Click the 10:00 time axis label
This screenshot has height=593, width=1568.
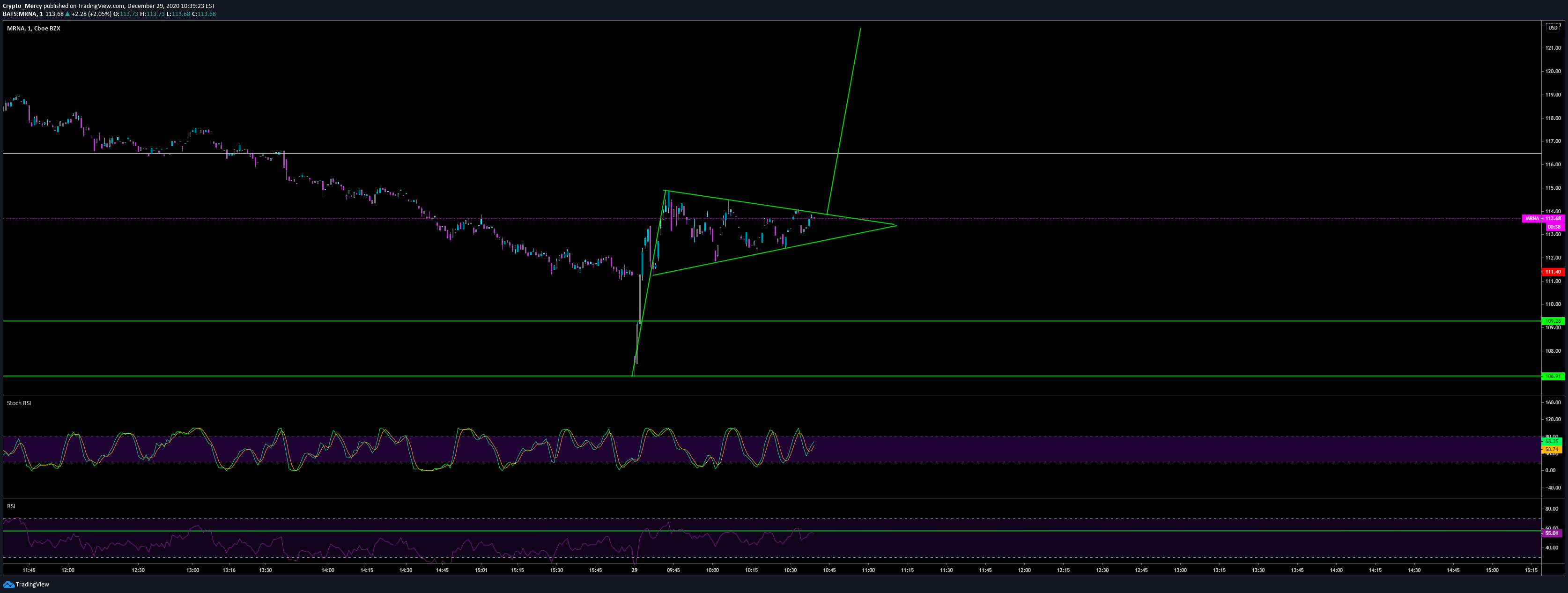(x=712, y=571)
